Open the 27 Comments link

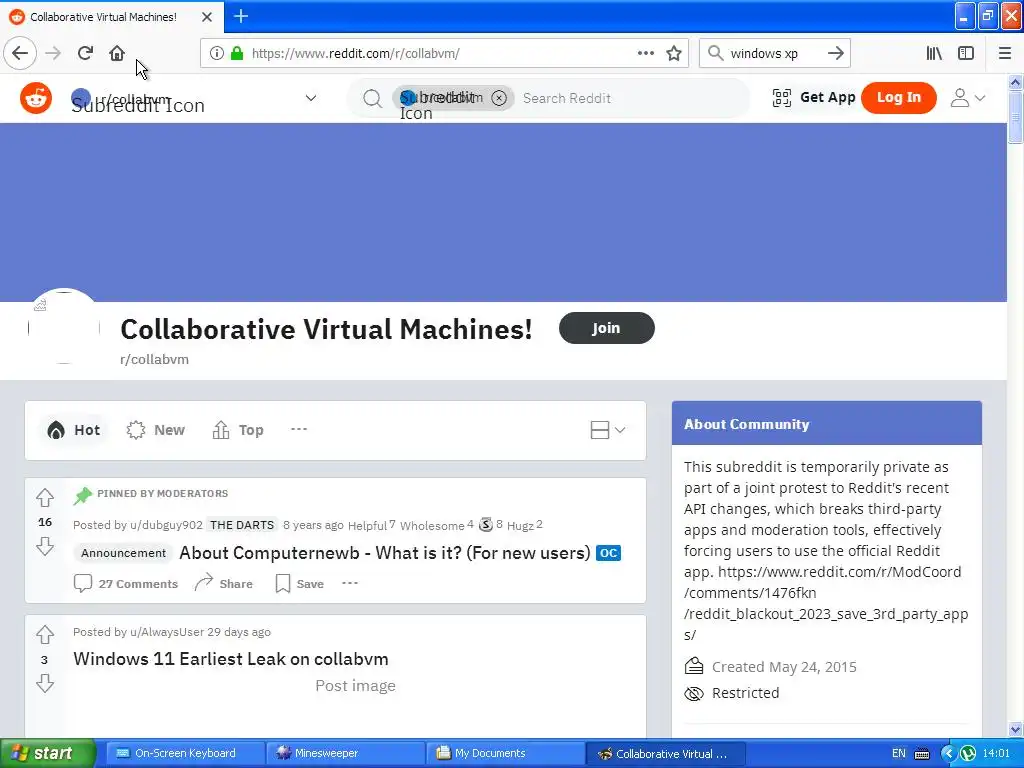pos(126,583)
